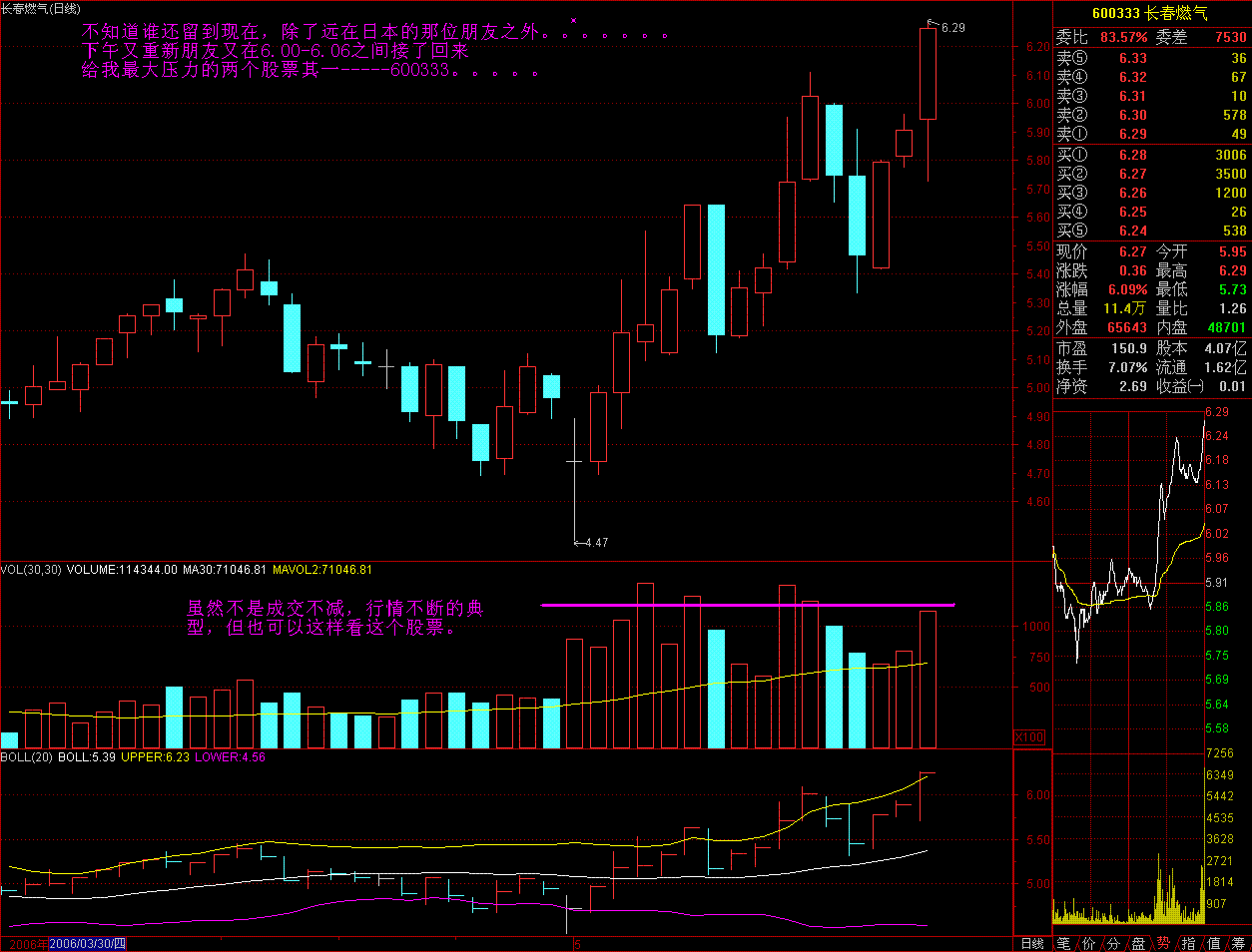The width and height of the screenshot is (1252, 952).
Task: Click the 总量 11.4万 value
Action: [1125, 308]
